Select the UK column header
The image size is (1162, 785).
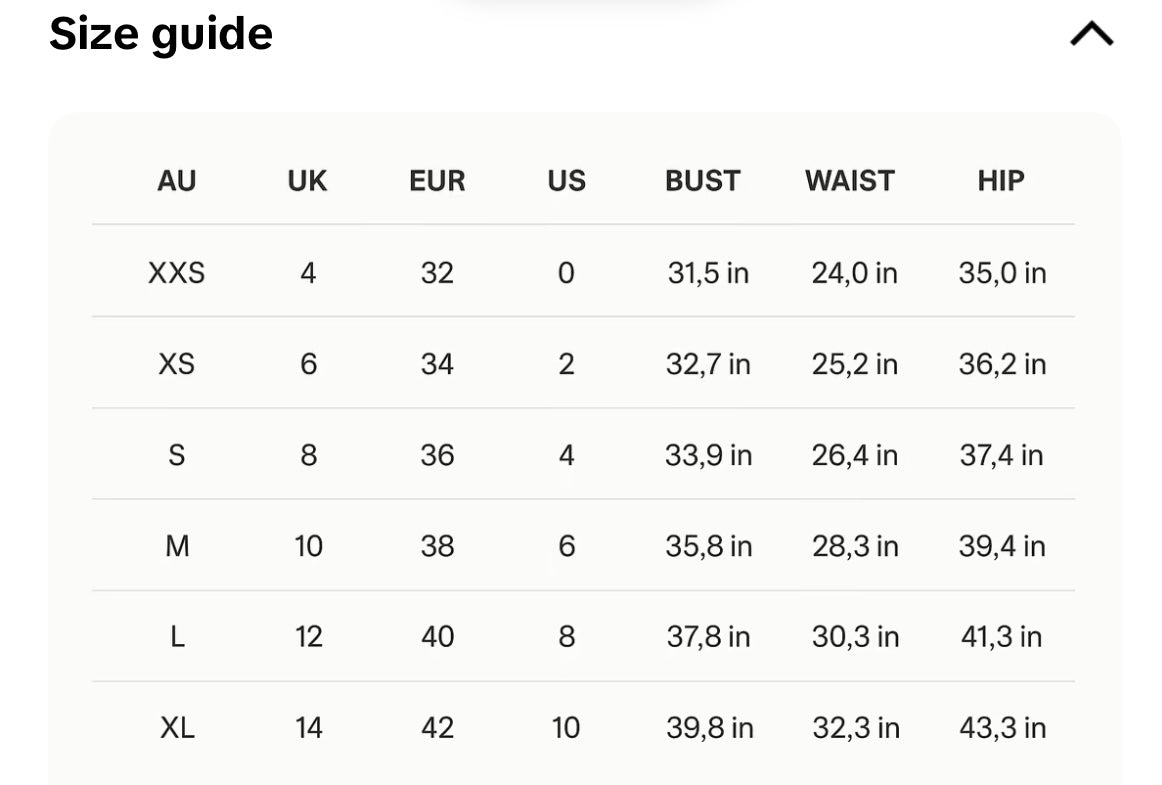[308, 181]
